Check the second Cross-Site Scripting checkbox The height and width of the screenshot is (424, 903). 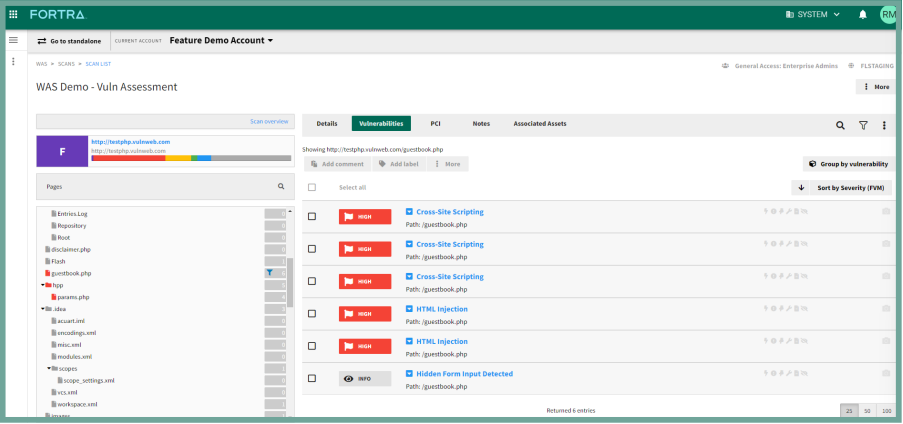pyautogui.click(x=312, y=249)
